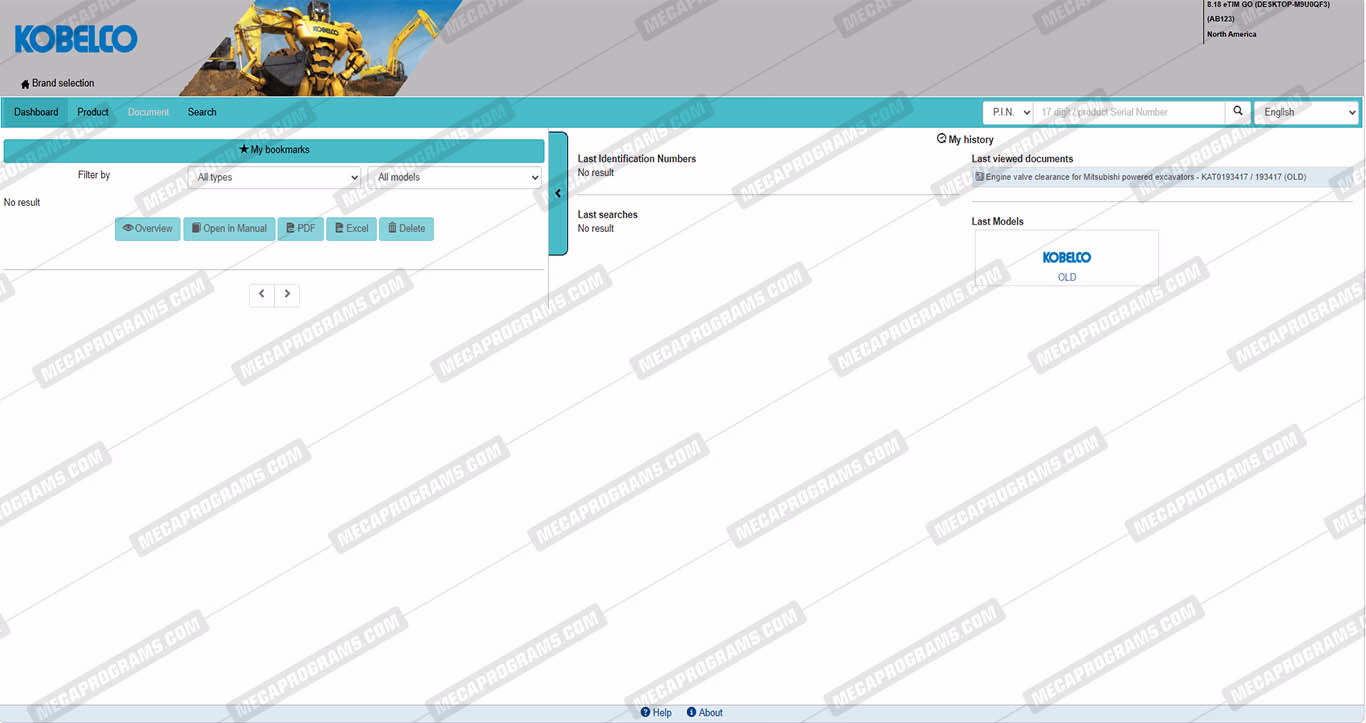Screen dimensions: 1366x723
Task: Open the English language dropdown
Action: click(x=1306, y=112)
